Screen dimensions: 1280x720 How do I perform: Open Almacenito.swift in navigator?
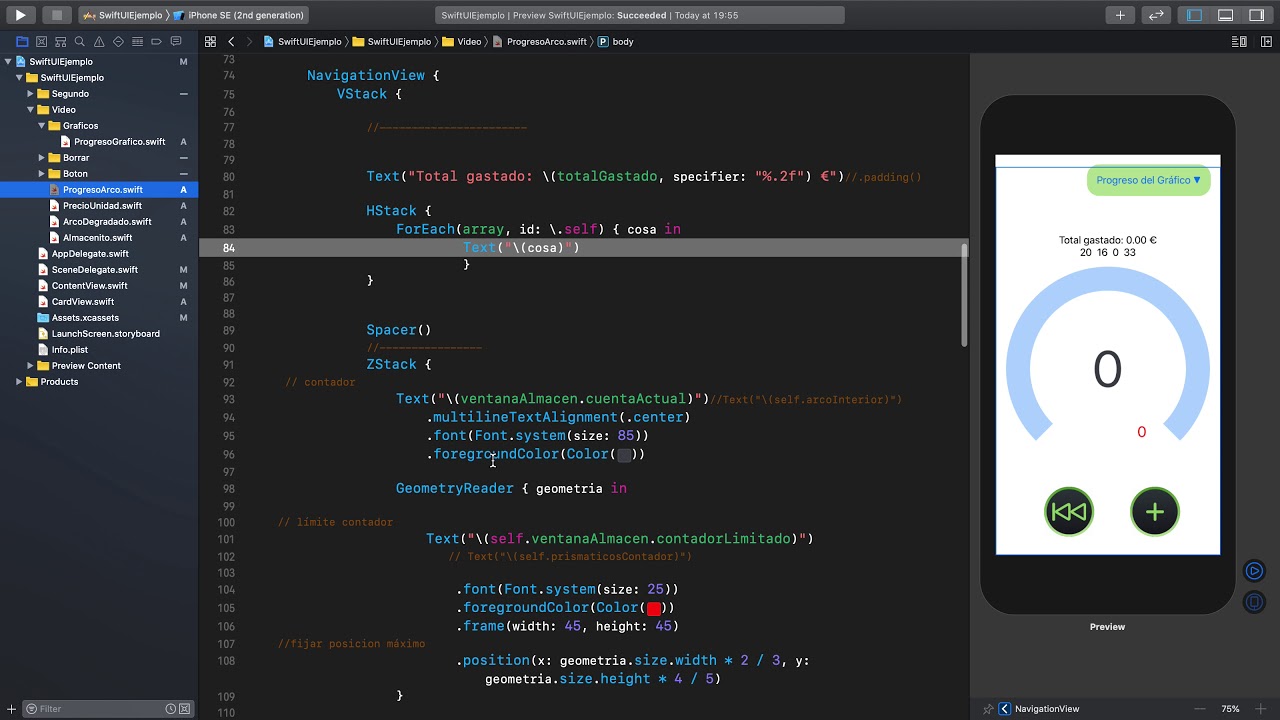97,238
